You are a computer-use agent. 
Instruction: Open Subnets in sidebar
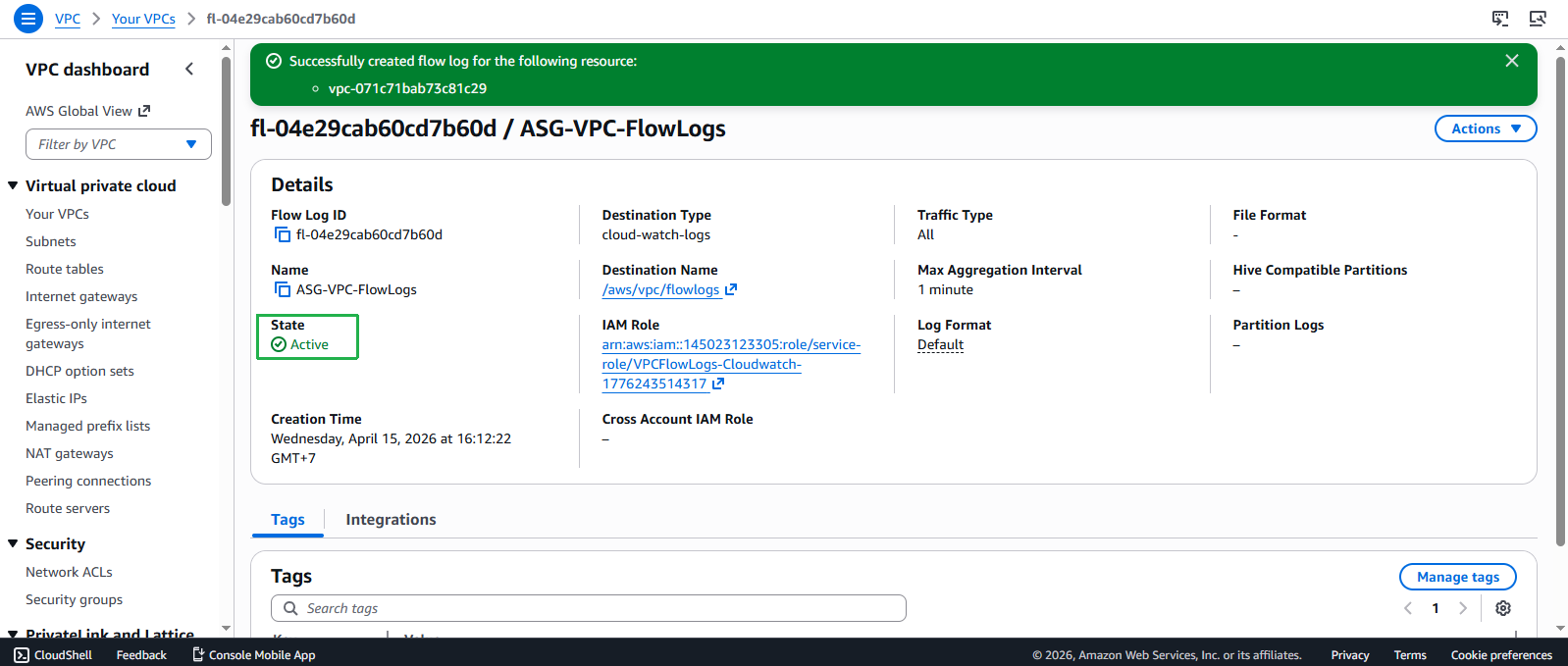point(51,241)
